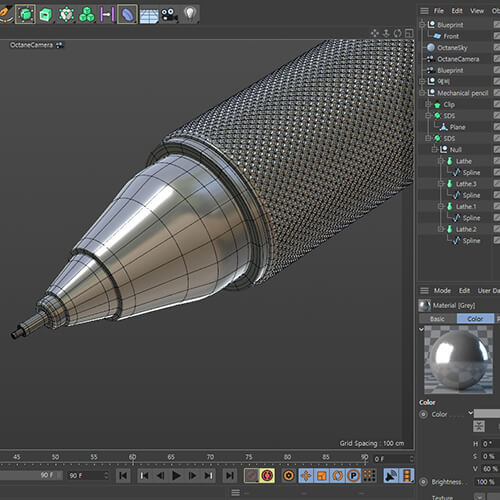Toggle rotation keyframe recording
Image resolution: width=500 pixels, height=500 pixels.
pyautogui.click(x=338, y=476)
